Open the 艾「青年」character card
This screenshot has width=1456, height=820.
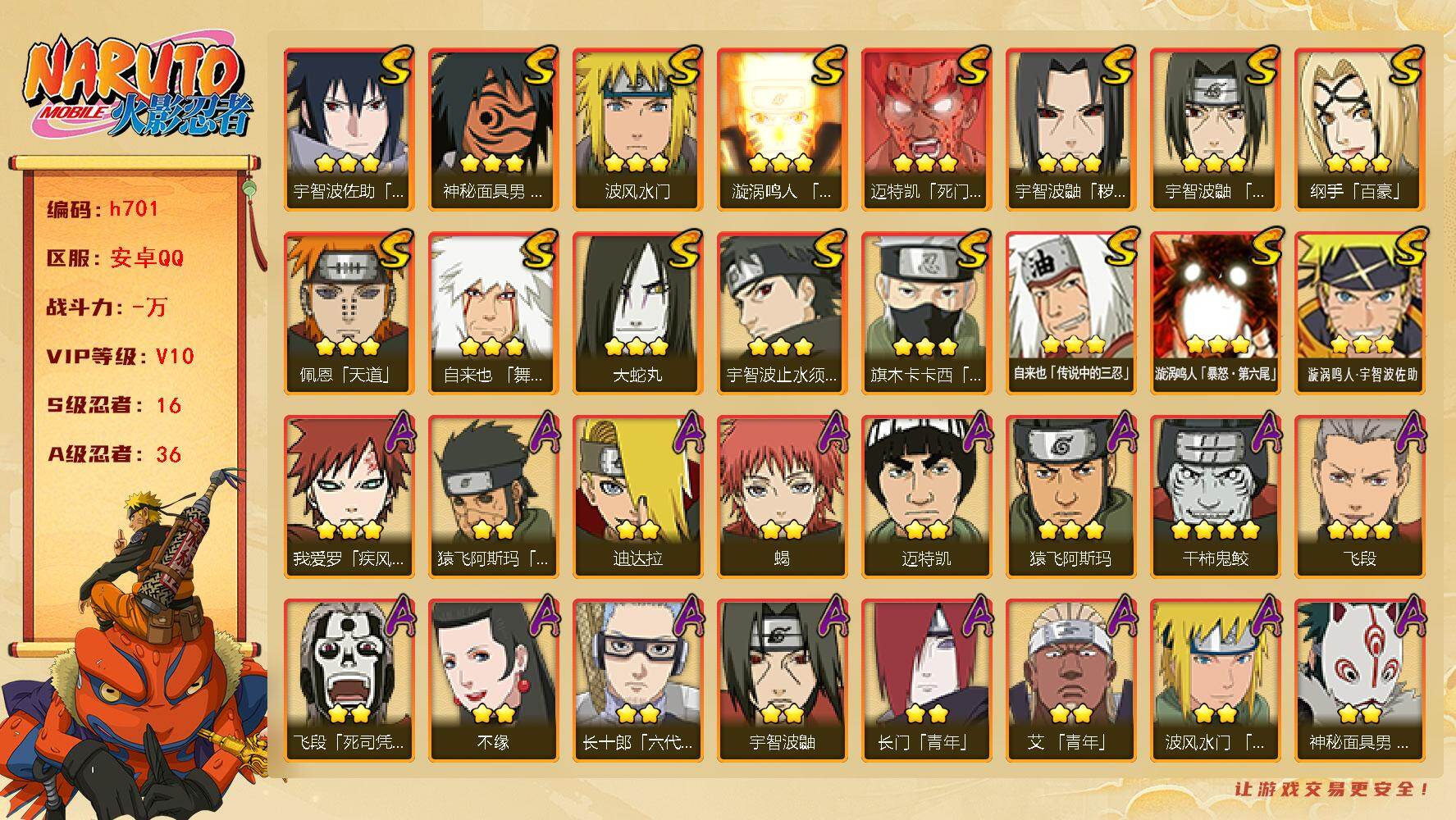click(1070, 681)
